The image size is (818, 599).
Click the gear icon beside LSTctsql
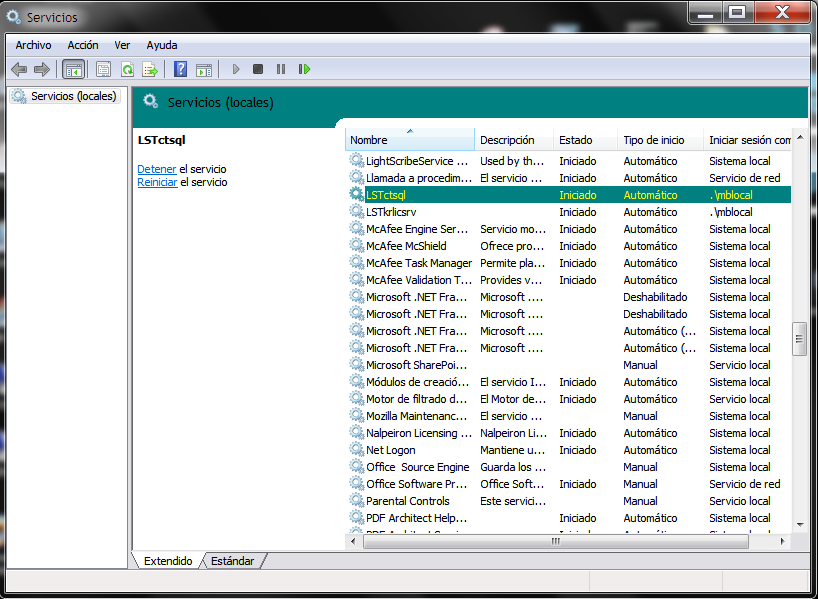[x=356, y=194]
